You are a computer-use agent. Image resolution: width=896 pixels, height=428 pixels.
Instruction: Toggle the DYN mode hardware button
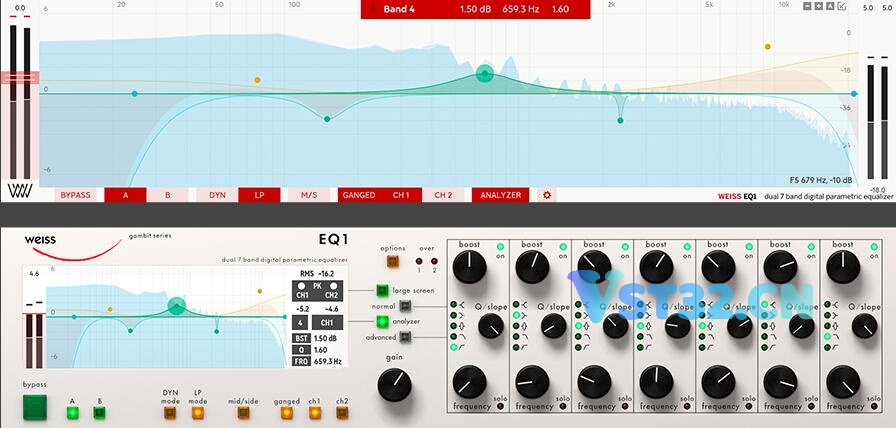[170, 413]
